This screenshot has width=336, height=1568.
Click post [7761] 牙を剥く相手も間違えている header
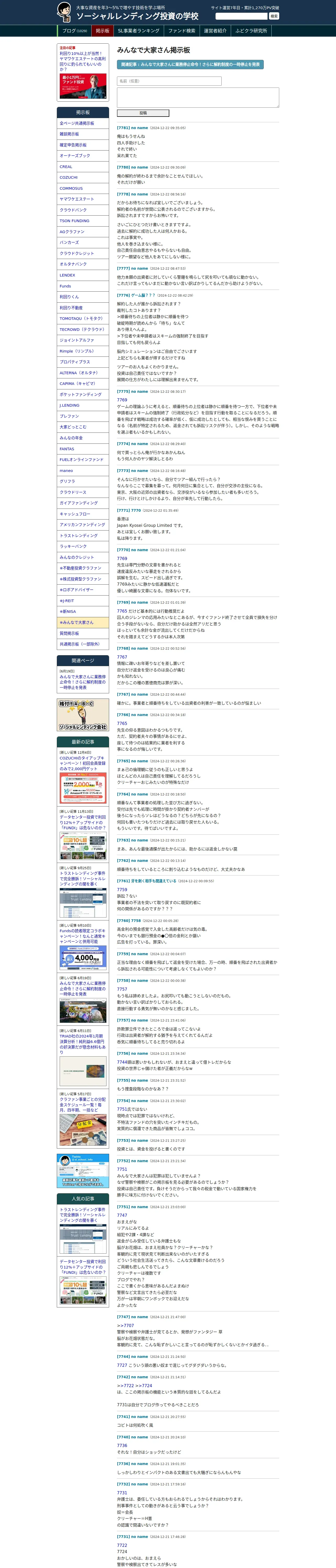(146, 881)
